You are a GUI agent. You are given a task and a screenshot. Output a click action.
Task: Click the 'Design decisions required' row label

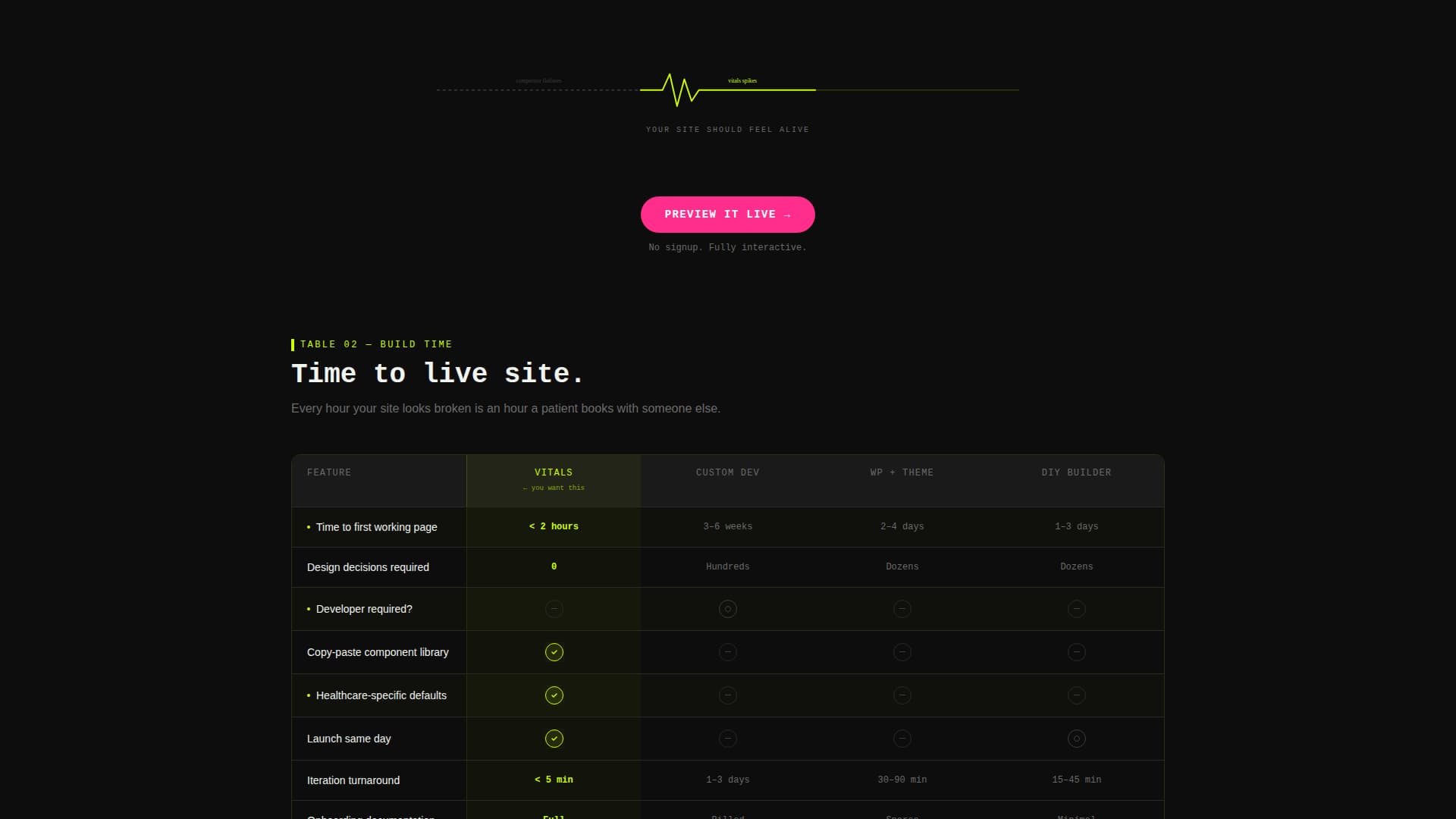tap(368, 567)
